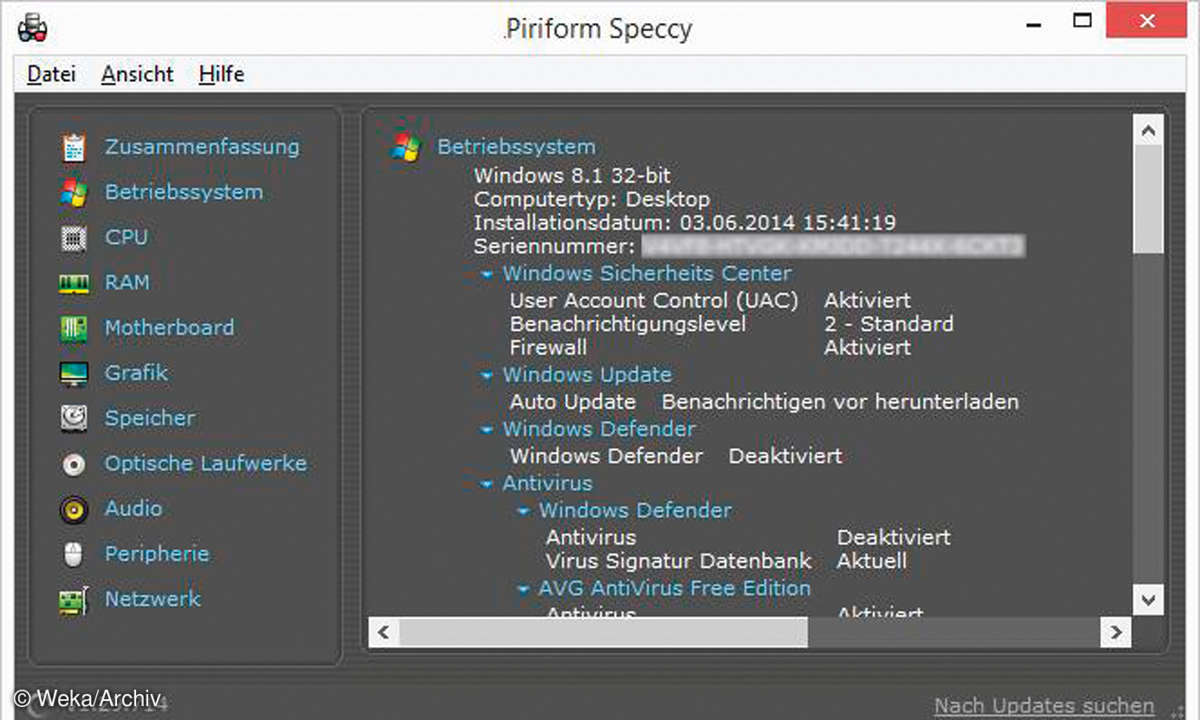Click the Grafik monitor icon

[x=74, y=374]
